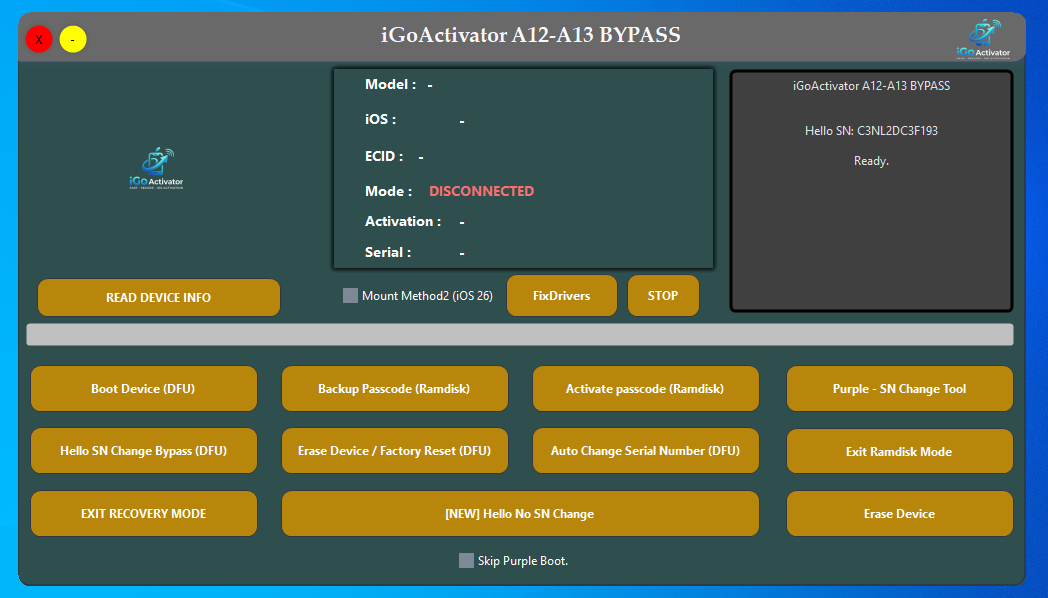Screen dimensions: 1048x598
Task: Click the red X close button
Action: [x=39, y=39]
